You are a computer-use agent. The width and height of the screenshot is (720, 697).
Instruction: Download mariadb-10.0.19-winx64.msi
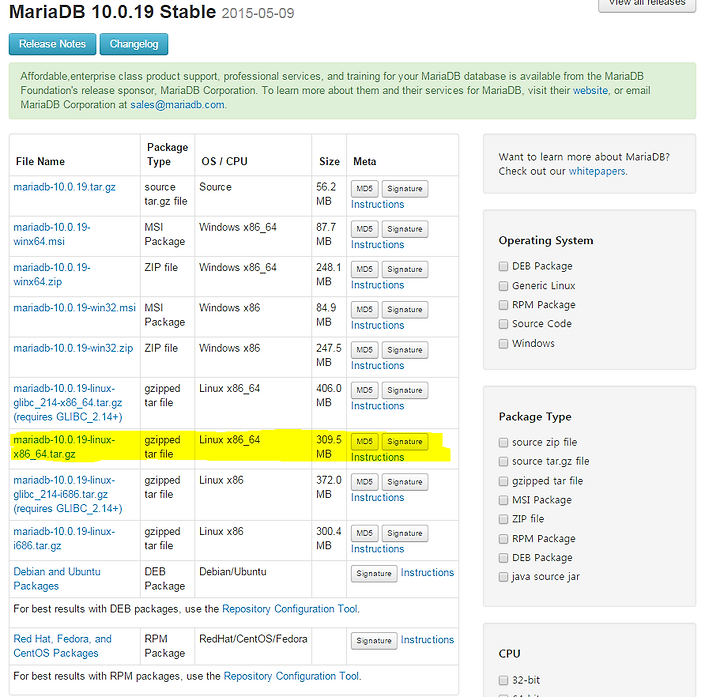[x=52, y=235]
